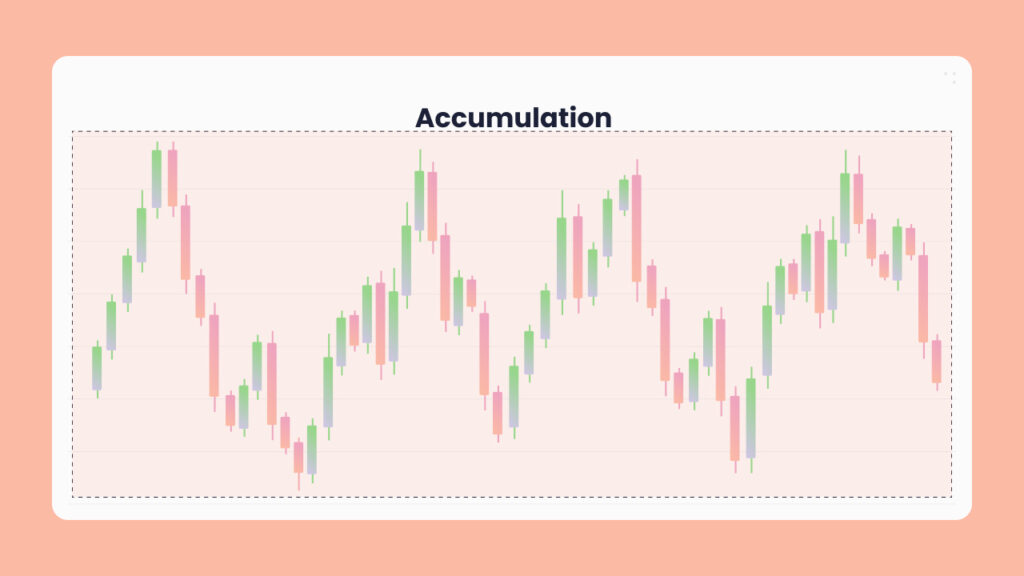Pick the long red candle at third peak
This screenshot has height=576, width=1024.
pyautogui.click(x=636, y=228)
